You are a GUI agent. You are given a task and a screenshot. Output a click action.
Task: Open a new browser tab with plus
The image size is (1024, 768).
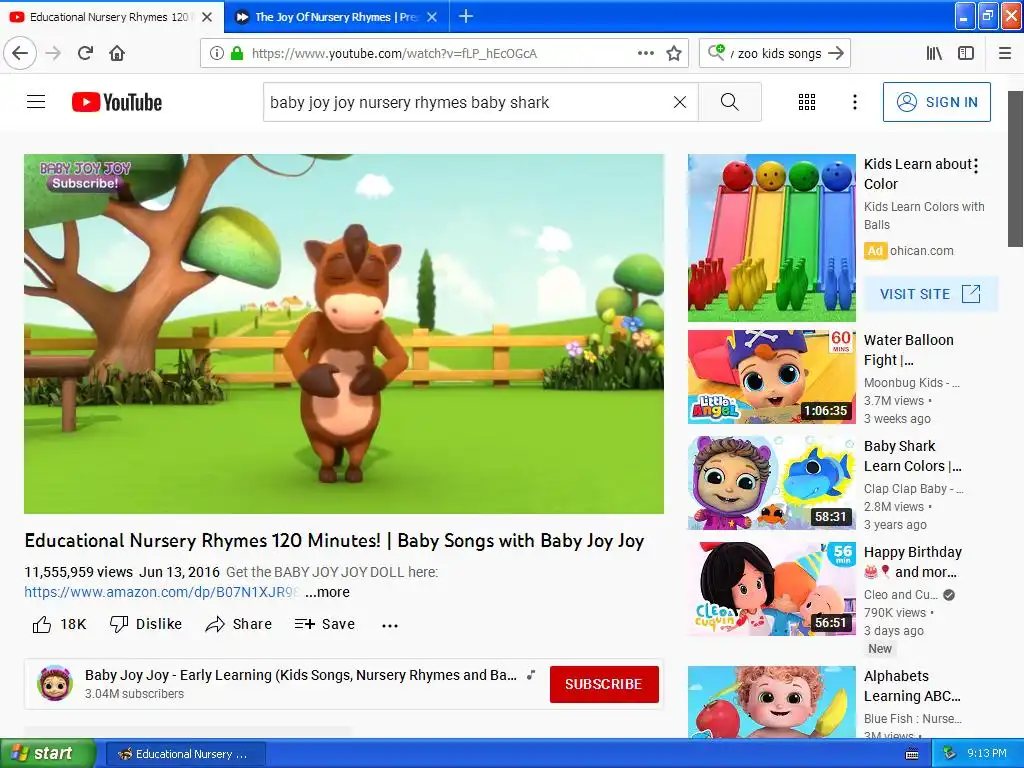pos(466,16)
